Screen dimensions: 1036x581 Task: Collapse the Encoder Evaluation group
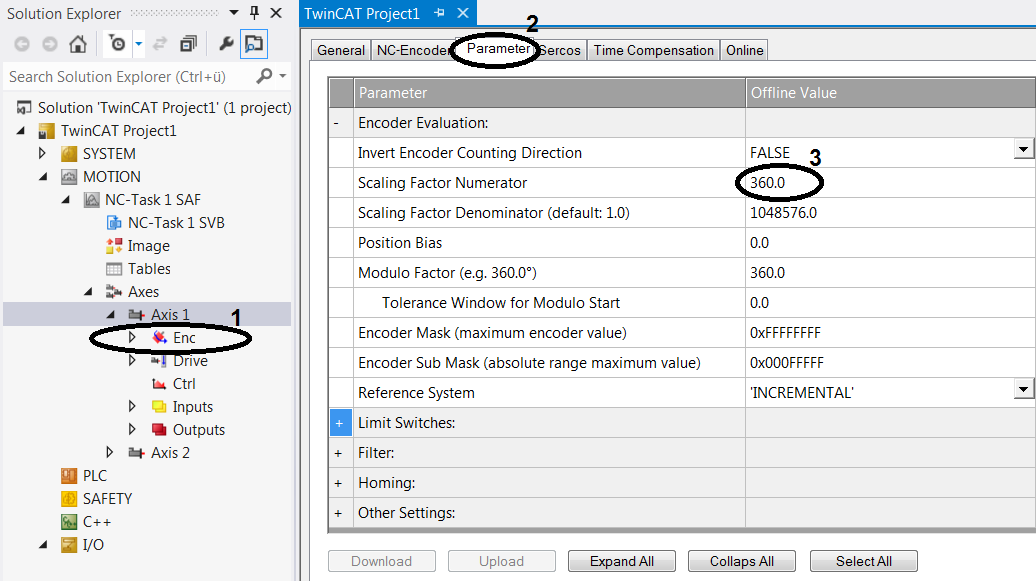click(x=337, y=123)
